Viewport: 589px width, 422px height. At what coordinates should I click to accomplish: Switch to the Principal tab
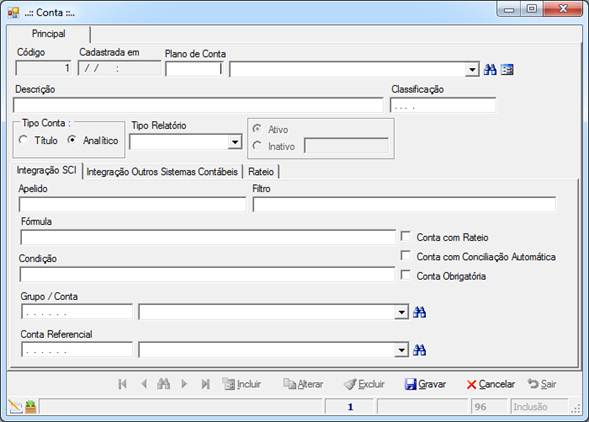(48, 34)
